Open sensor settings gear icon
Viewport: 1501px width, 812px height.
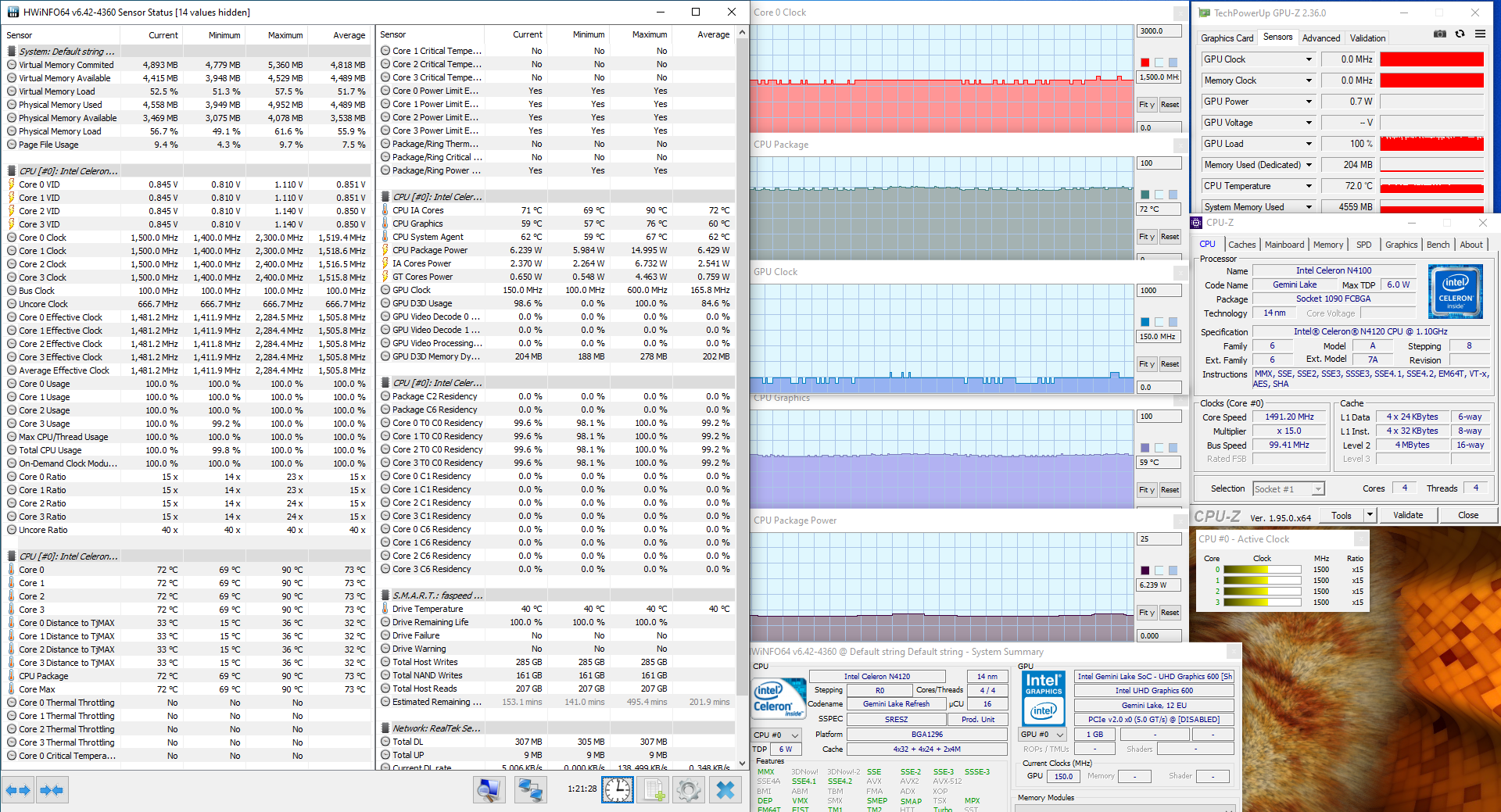pyautogui.click(x=689, y=790)
